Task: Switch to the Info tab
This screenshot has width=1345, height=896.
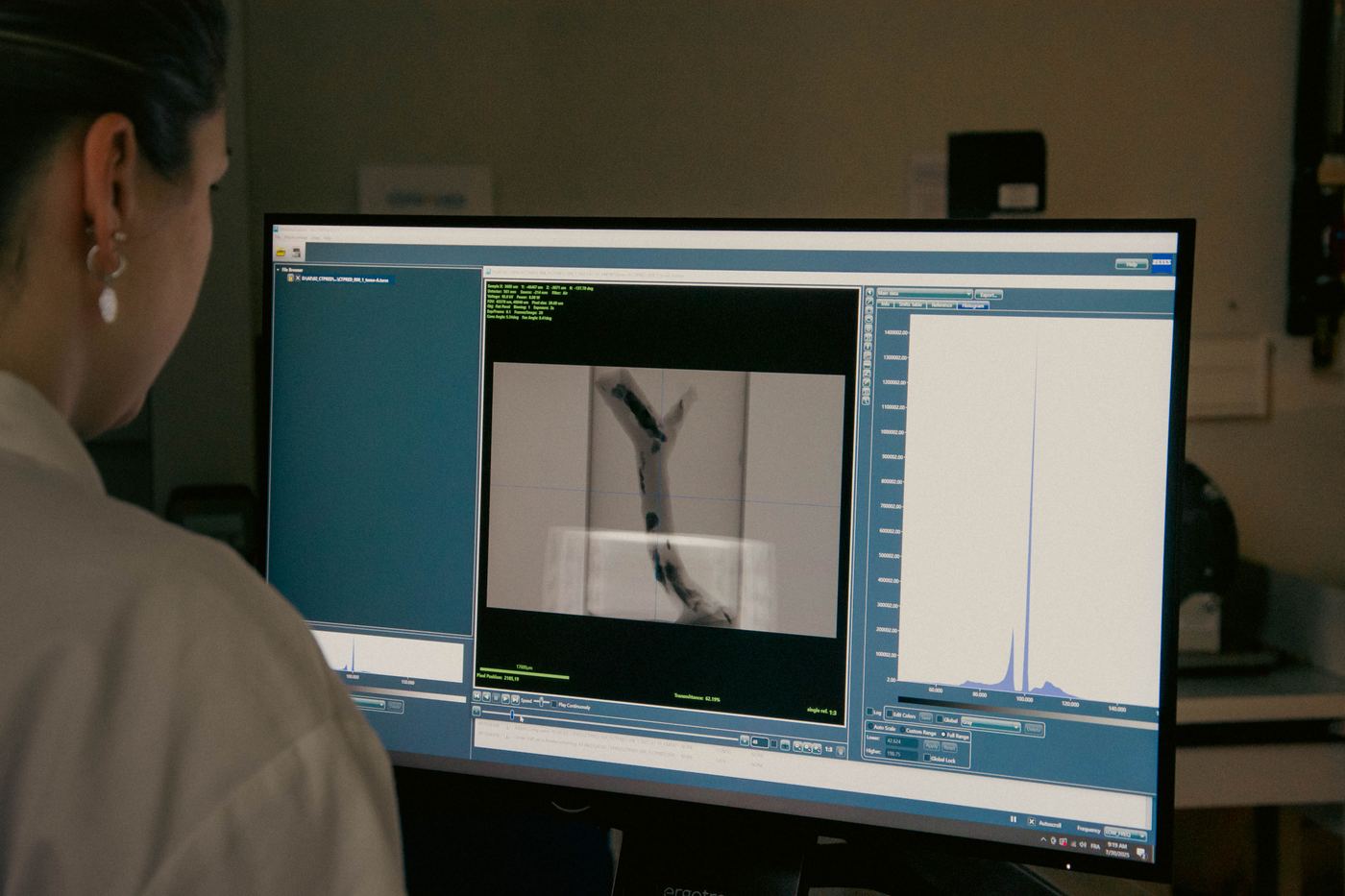Action: (x=885, y=304)
